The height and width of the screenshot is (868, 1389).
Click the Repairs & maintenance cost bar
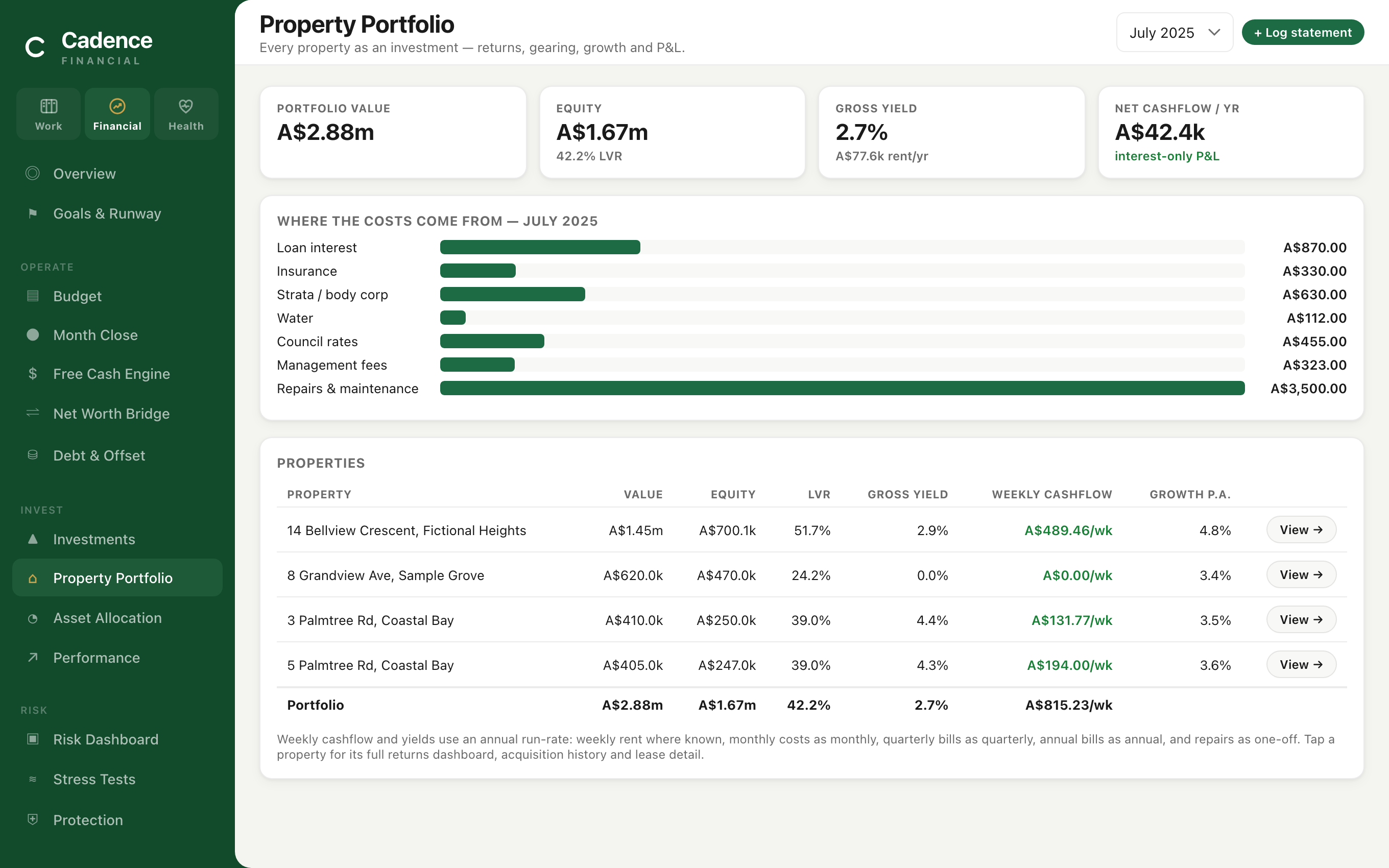click(842, 388)
